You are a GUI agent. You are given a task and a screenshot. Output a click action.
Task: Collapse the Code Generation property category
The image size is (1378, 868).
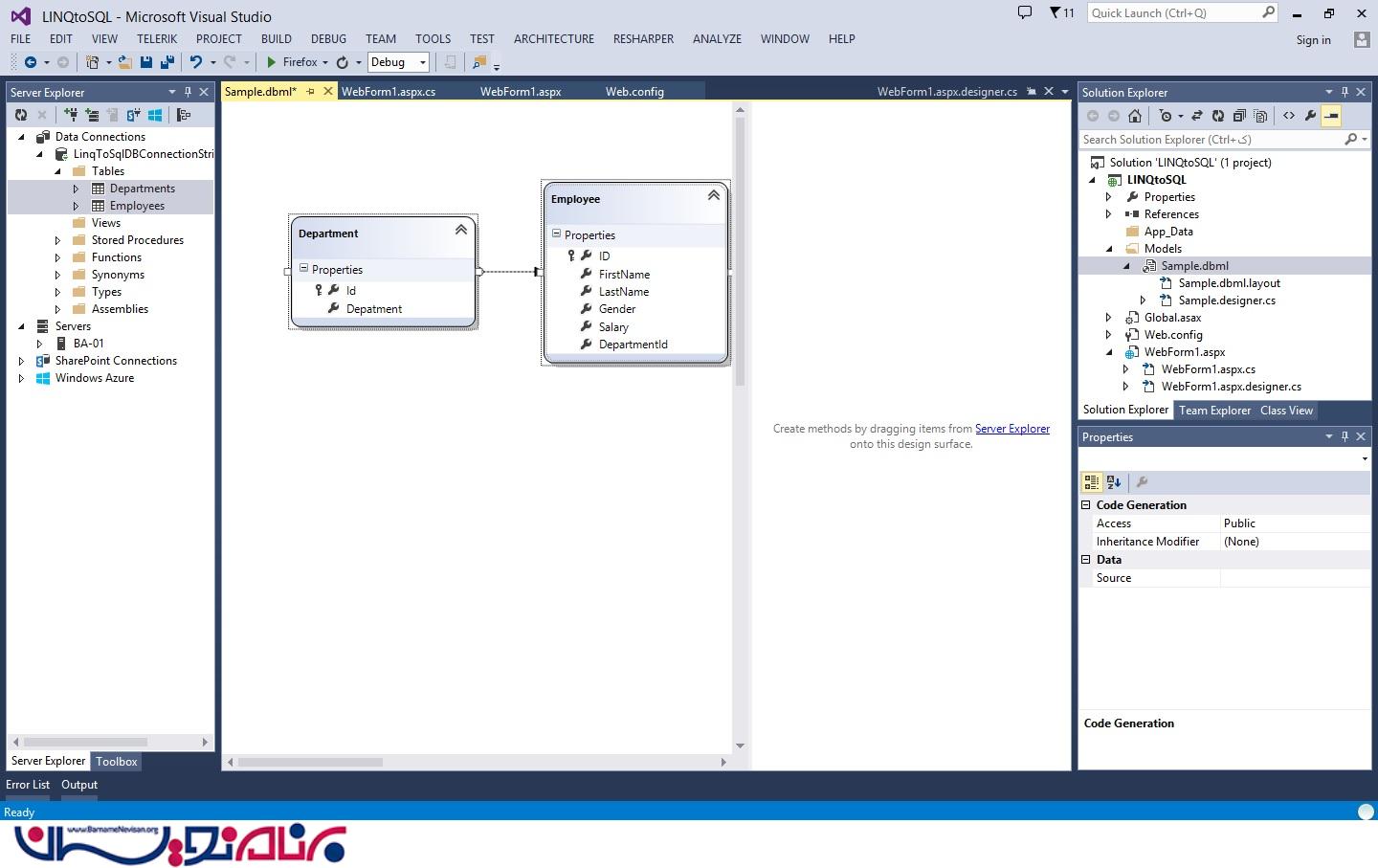tap(1086, 505)
